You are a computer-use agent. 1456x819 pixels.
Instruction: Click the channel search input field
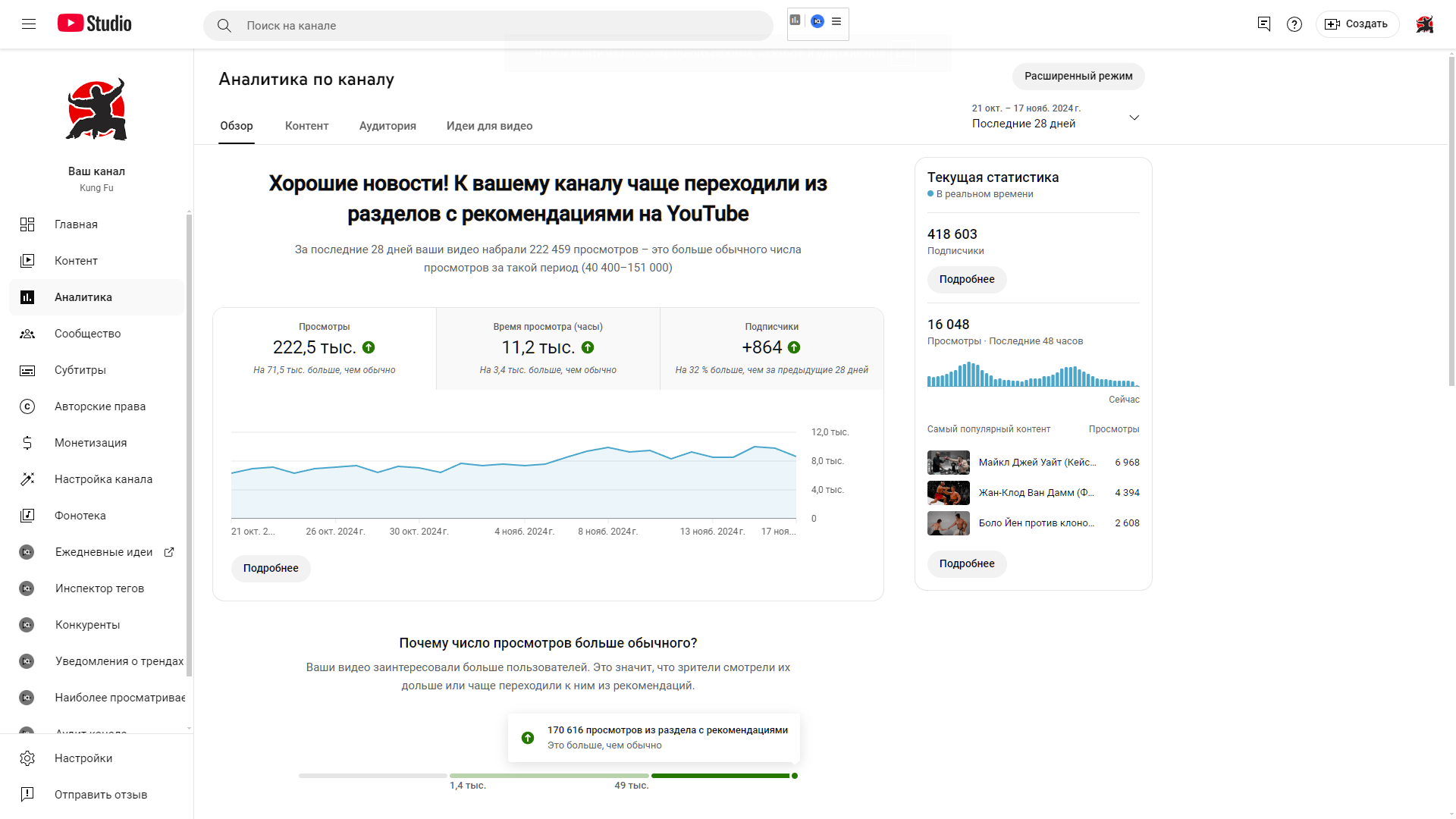point(500,26)
